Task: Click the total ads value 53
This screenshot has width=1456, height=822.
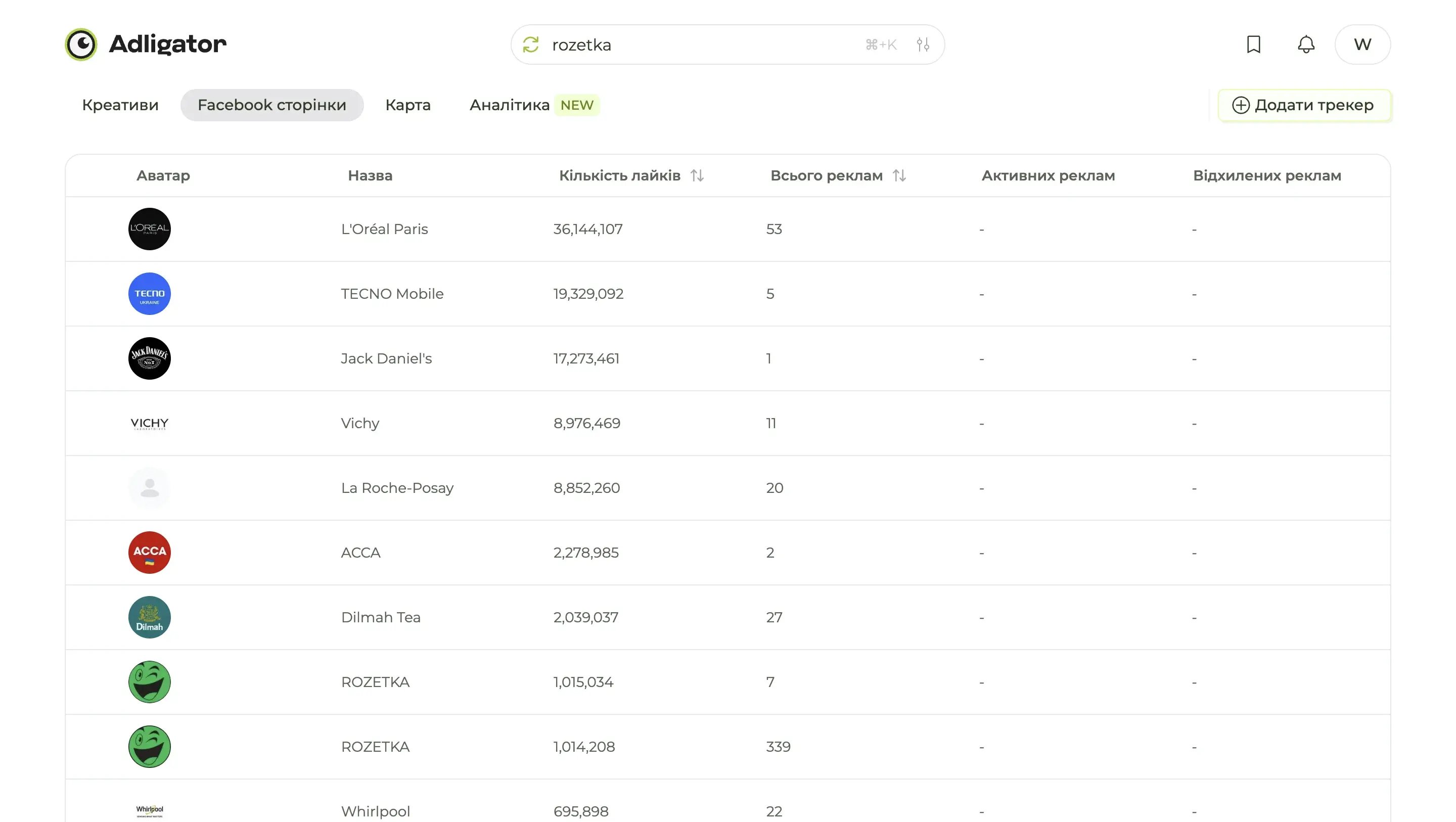Action: [x=774, y=229]
